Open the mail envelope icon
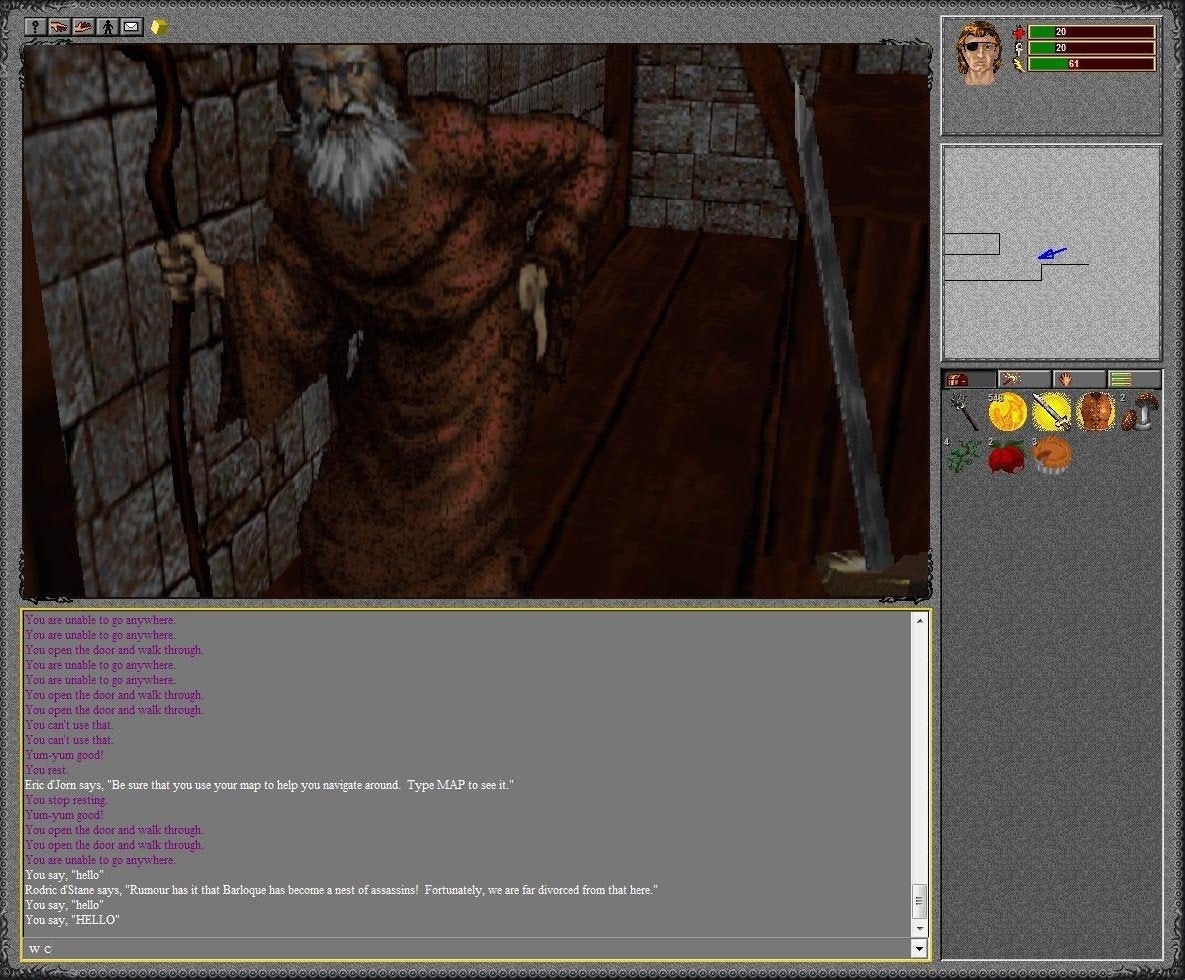1185x980 pixels. [131, 27]
